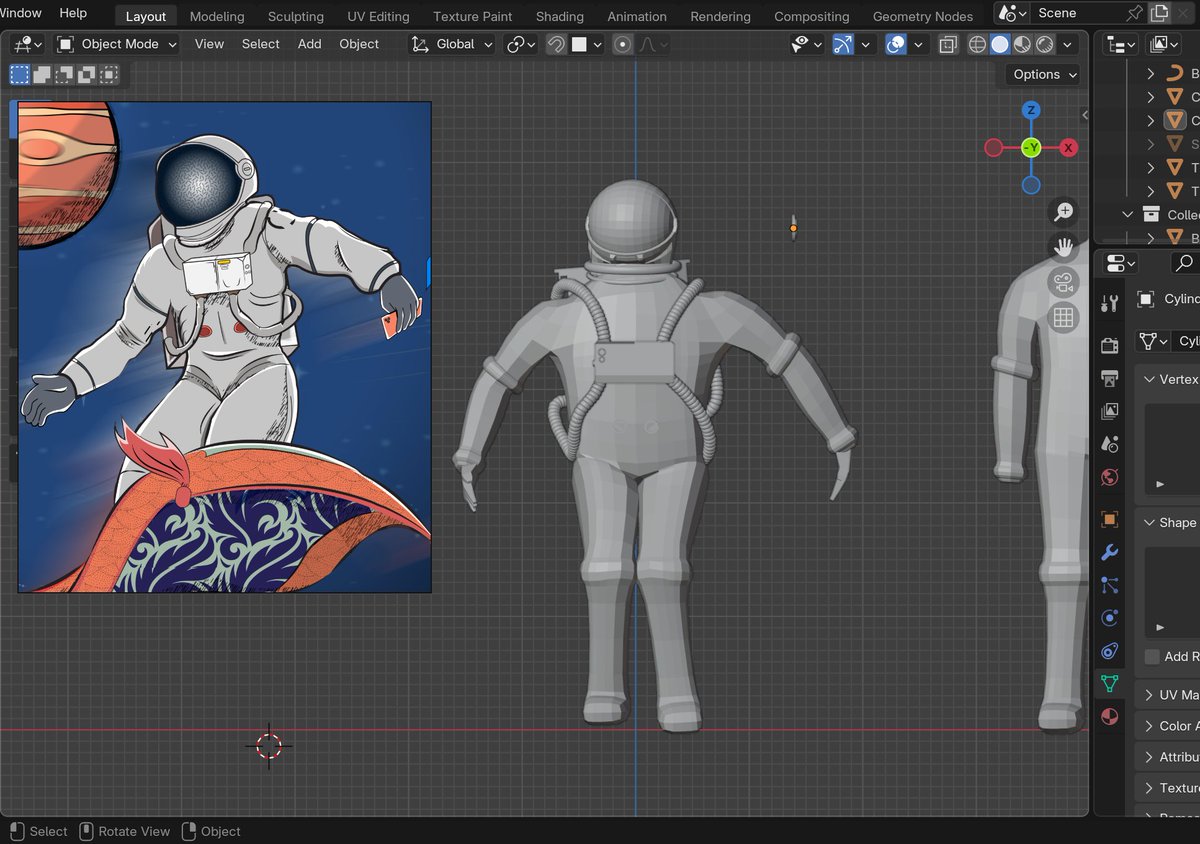Open the Object Data Properties tab

[1110, 684]
